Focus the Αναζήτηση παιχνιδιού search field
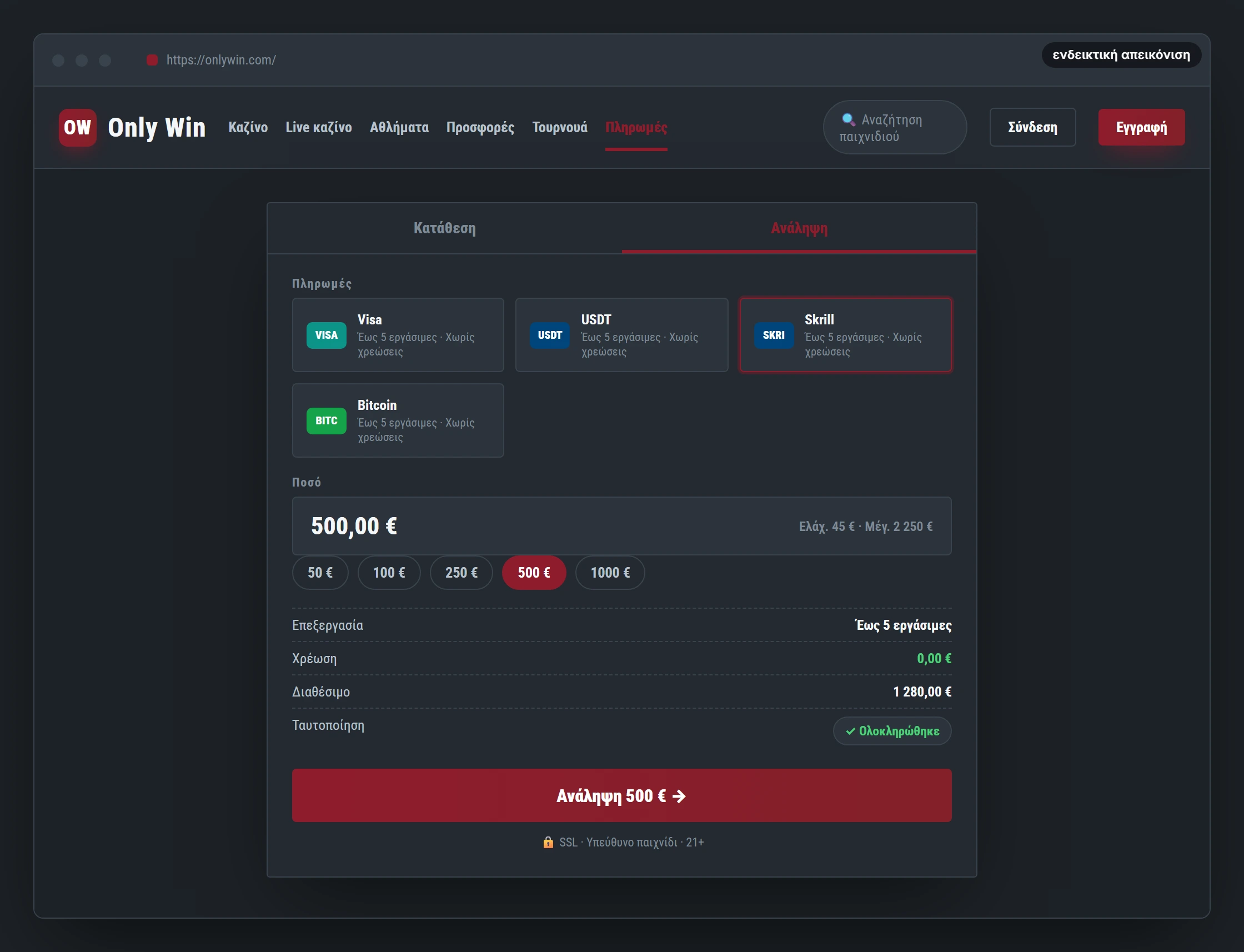 [x=895, y=128]
